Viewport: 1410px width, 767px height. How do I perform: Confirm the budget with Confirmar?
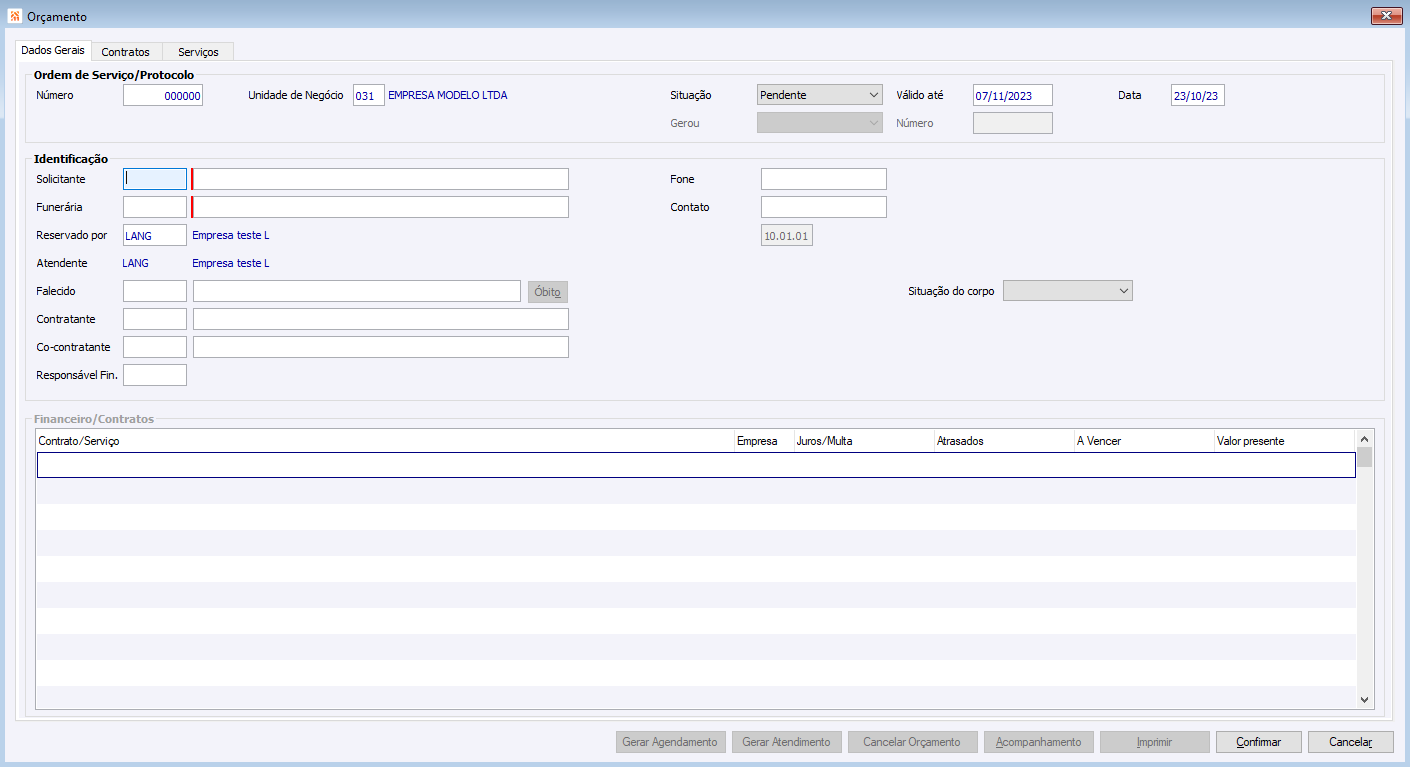pyautogui.click(x=1259, y=742)
